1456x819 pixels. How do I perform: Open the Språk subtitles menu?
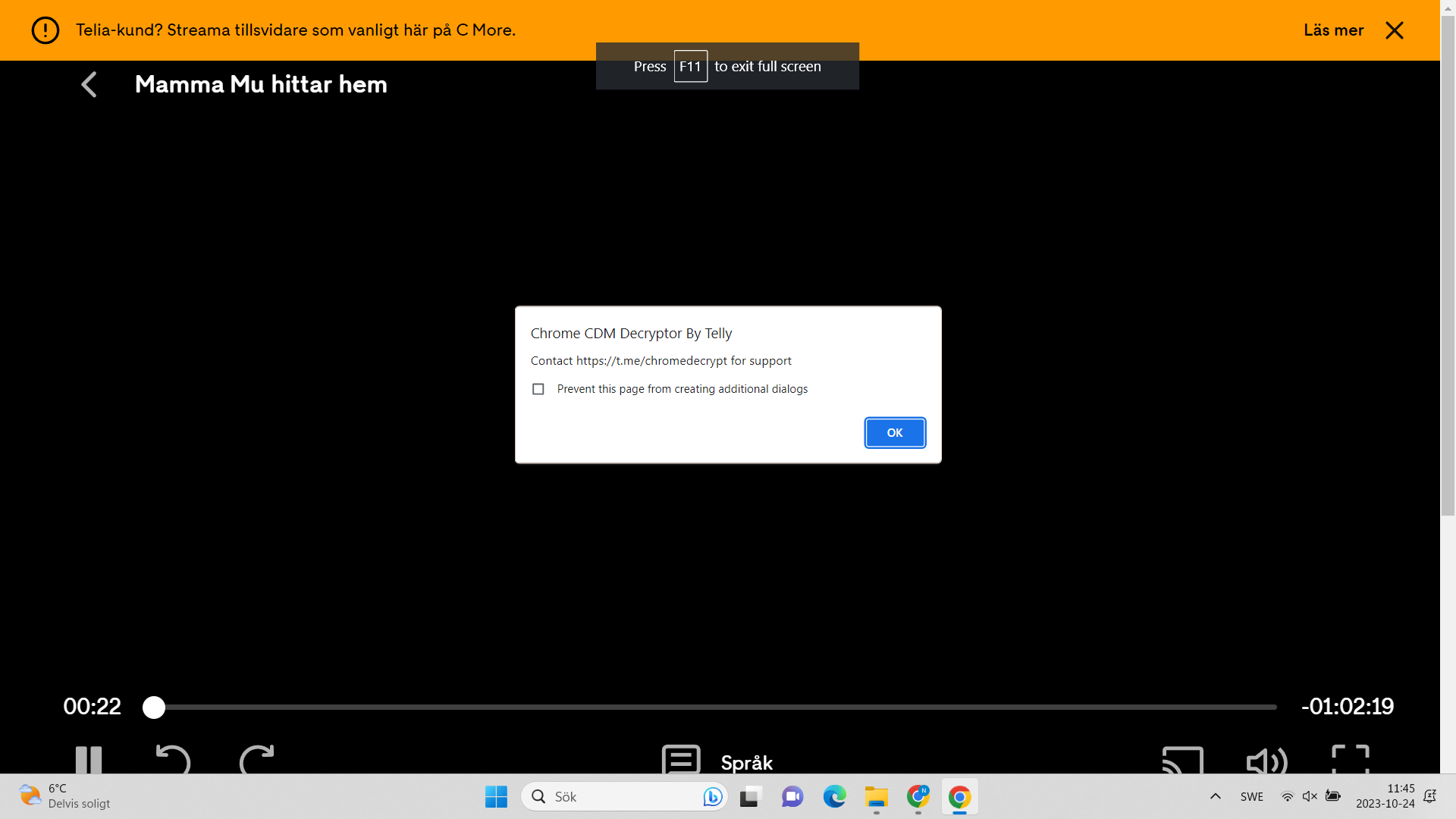[x=717, y=761]
